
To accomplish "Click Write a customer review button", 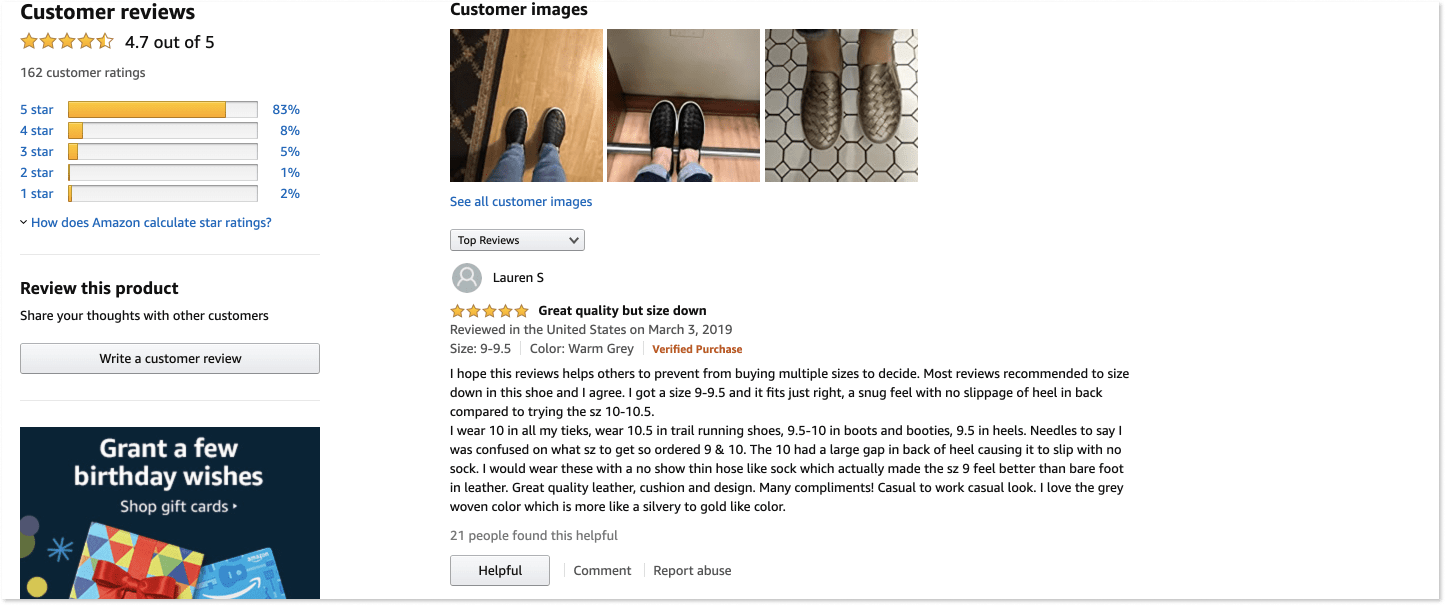I will point(170,358).
